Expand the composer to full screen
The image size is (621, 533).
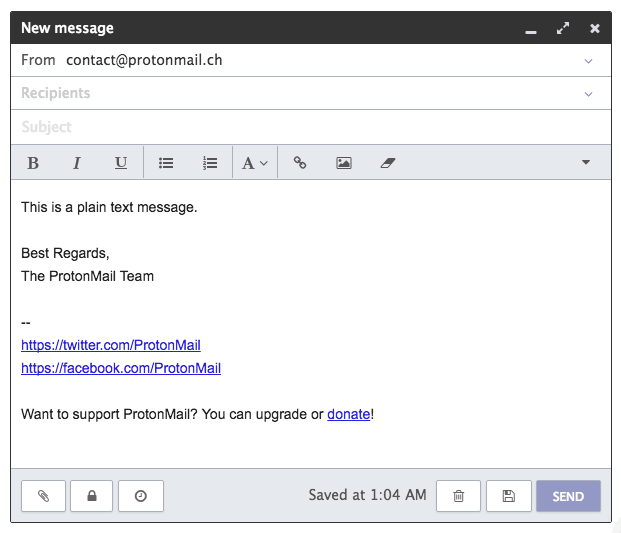[563, 28]
